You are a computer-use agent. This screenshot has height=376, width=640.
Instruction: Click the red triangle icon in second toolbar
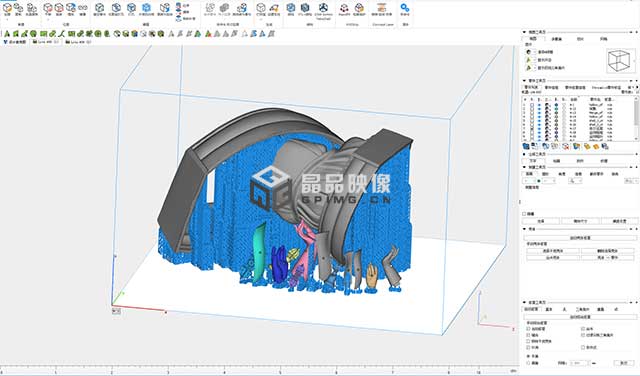tap(209, 34)
